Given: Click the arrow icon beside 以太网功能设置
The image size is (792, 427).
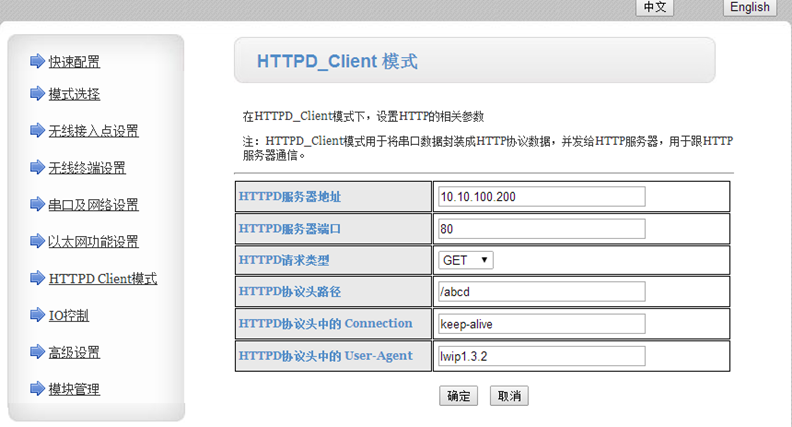Looking at the screenshot, I should pos(37,242).
